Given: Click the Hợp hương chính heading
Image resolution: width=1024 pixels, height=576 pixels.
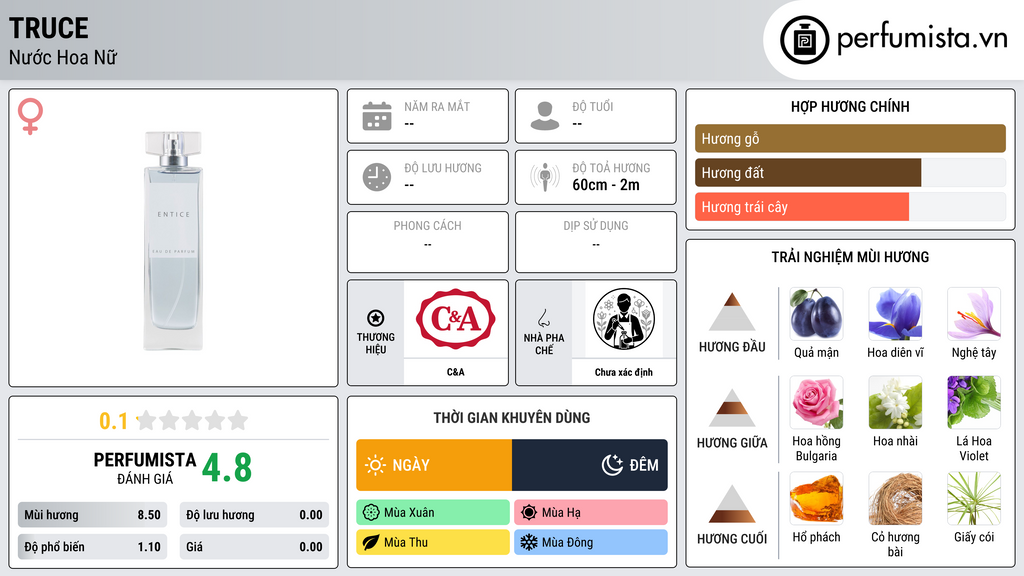Looking at the screenshot, I should pos(850,106).
